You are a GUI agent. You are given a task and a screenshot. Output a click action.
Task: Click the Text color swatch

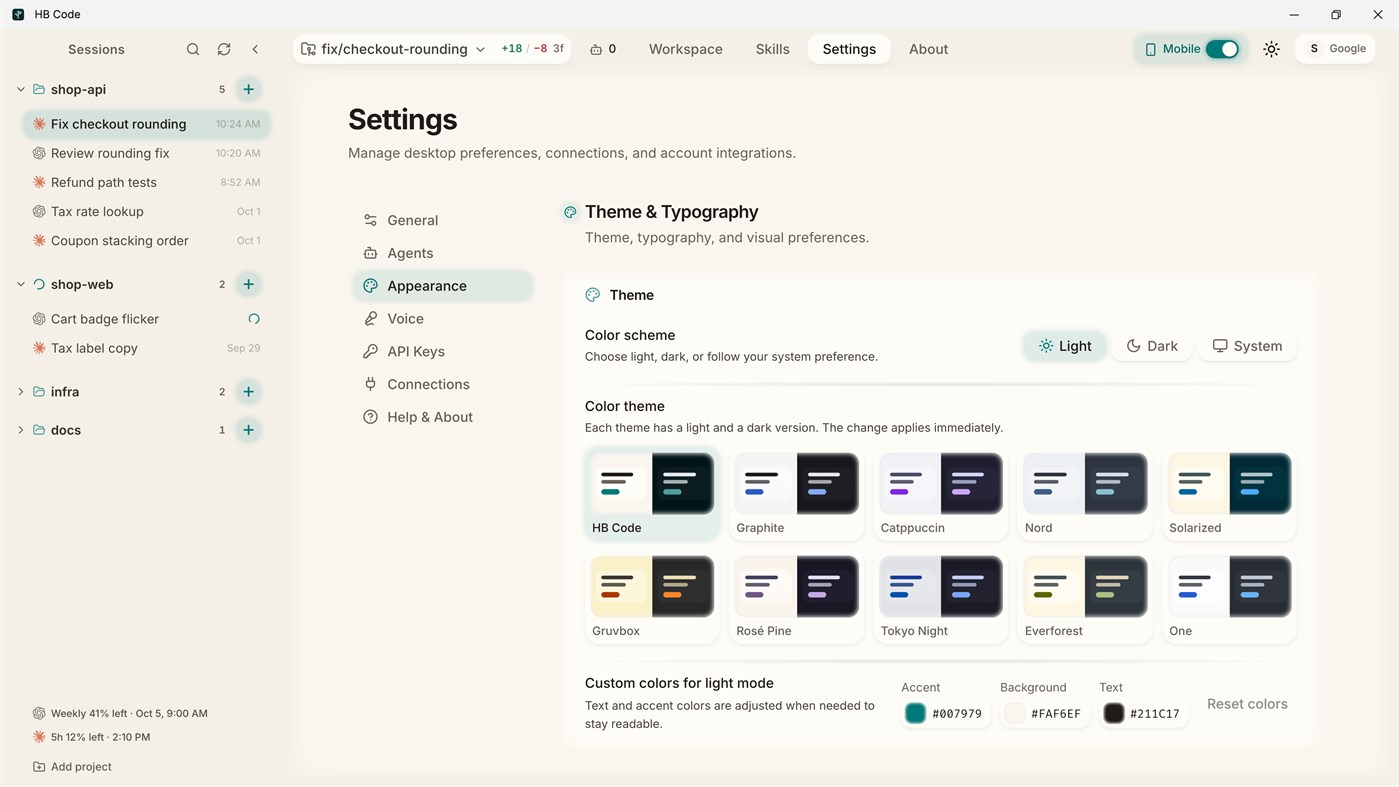1113,713
